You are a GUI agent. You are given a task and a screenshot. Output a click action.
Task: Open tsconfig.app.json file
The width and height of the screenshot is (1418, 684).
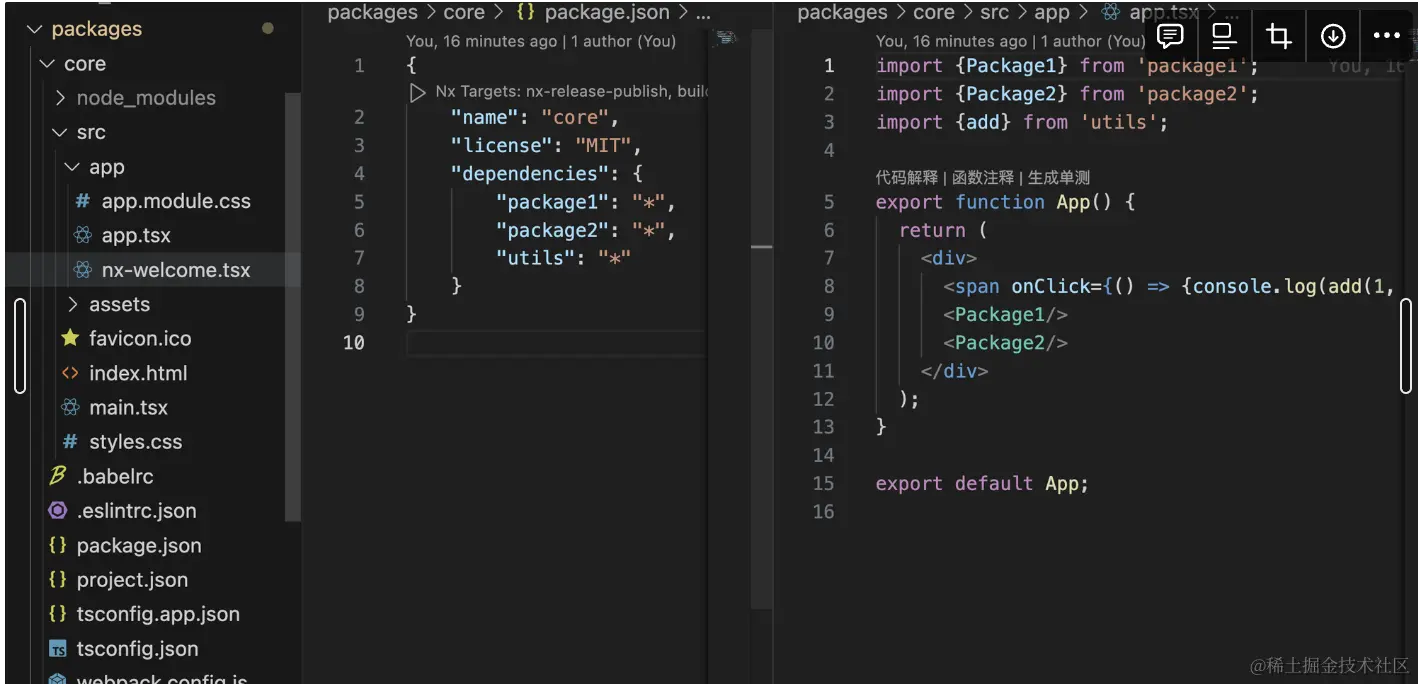(158, 614)
